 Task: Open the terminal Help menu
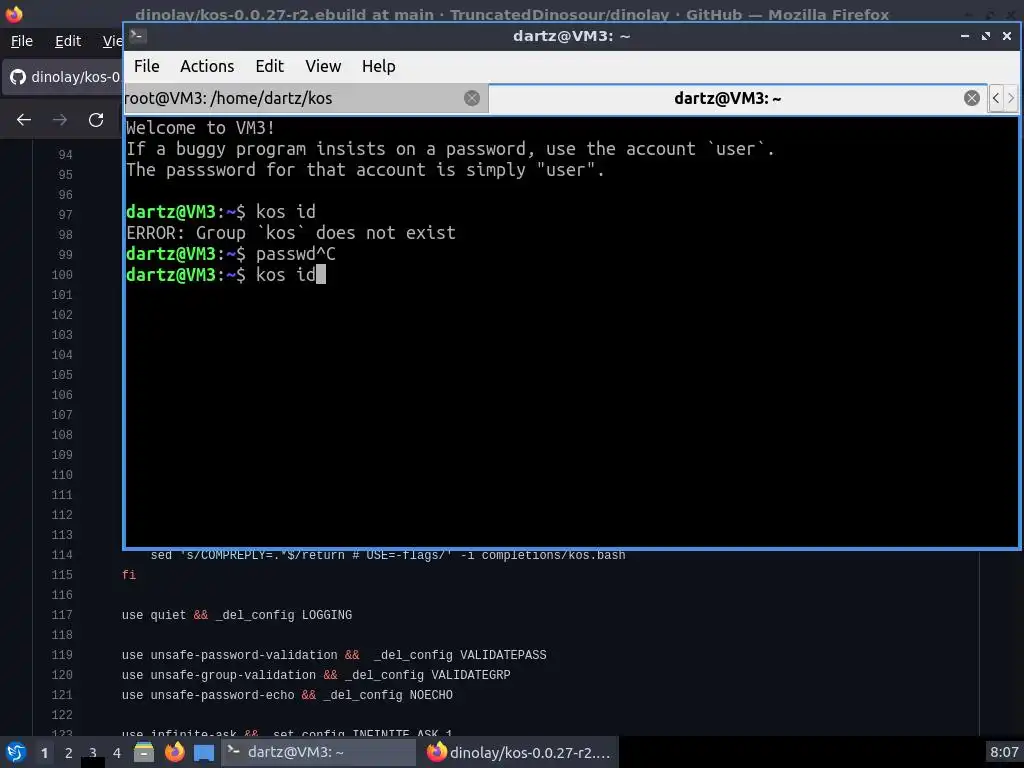click(x=379, y=66)
